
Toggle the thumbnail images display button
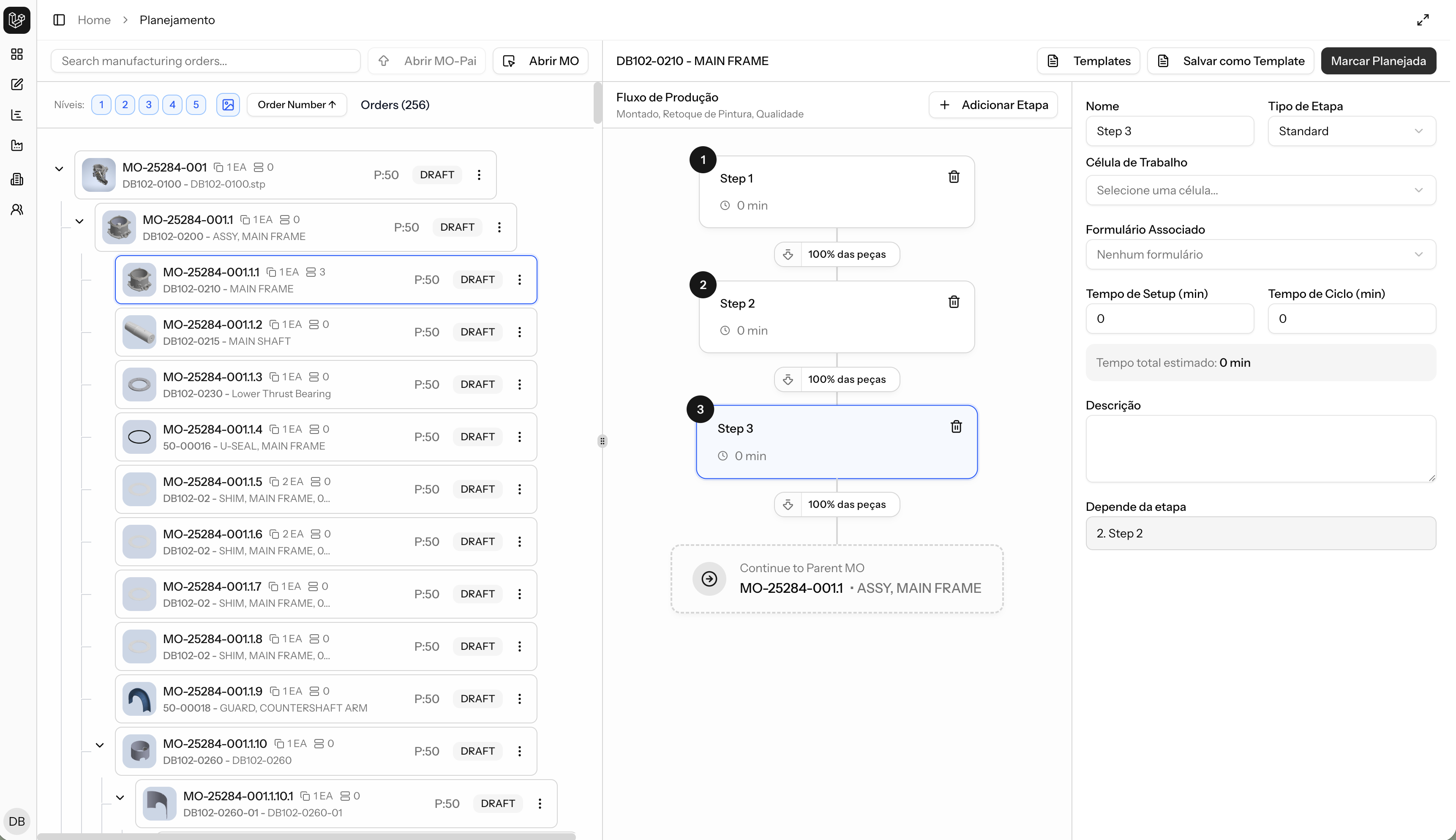228,104
